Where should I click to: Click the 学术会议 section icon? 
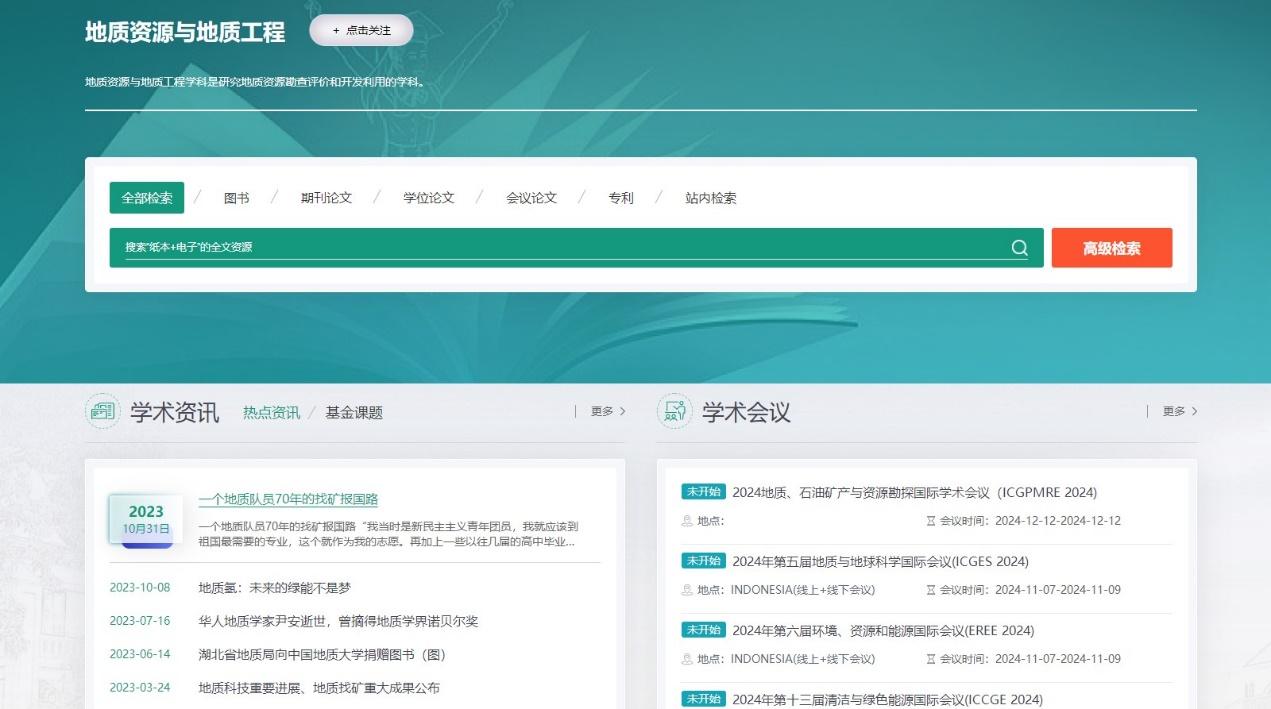pos(674,411)
